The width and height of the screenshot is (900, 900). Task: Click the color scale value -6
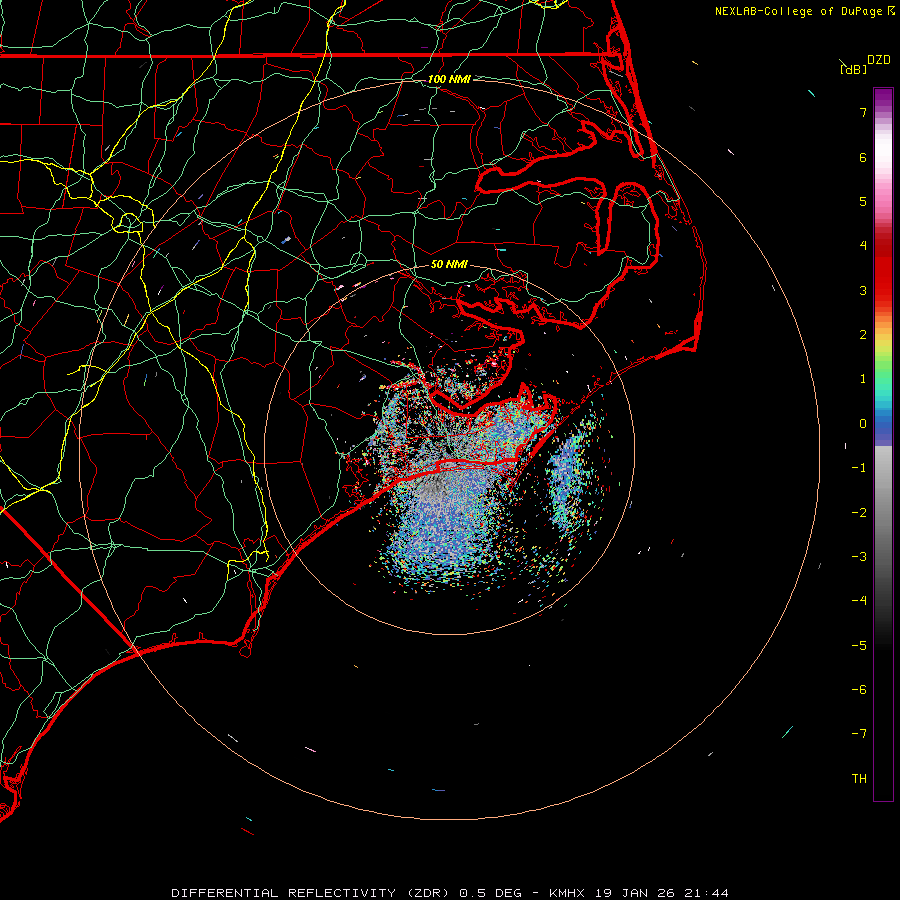click(x=859, y=690)
